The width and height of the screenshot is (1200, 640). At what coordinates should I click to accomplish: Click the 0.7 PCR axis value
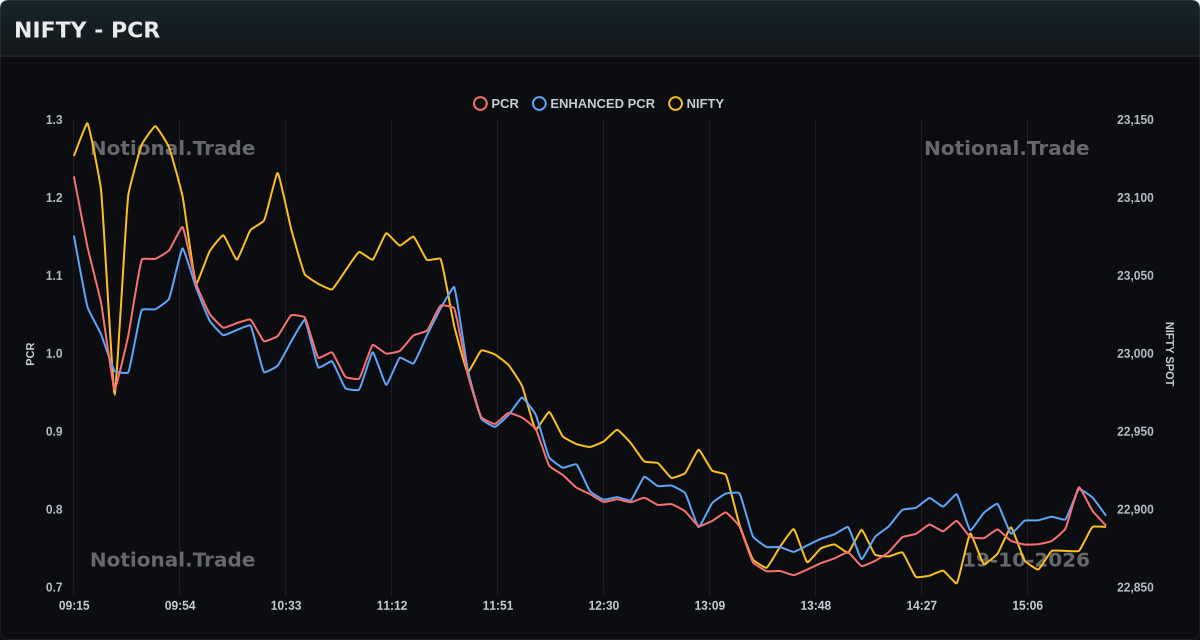[54, 588]
